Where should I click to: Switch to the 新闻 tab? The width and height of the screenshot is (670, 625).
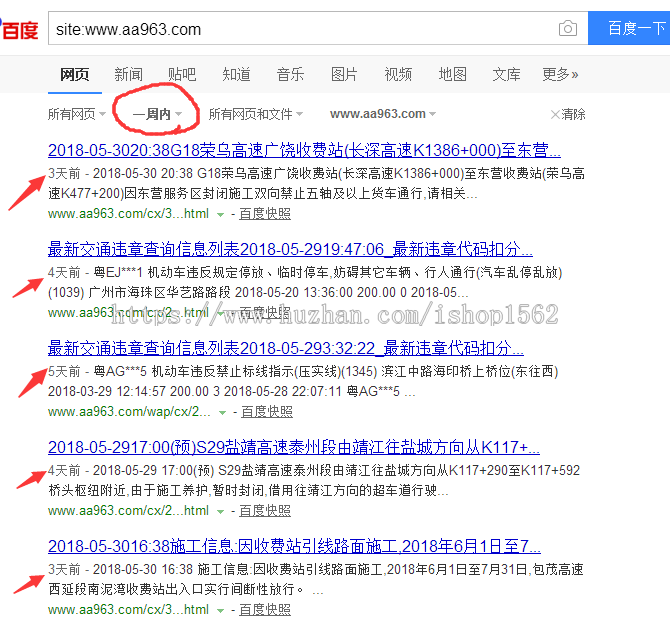pos(129,74)
